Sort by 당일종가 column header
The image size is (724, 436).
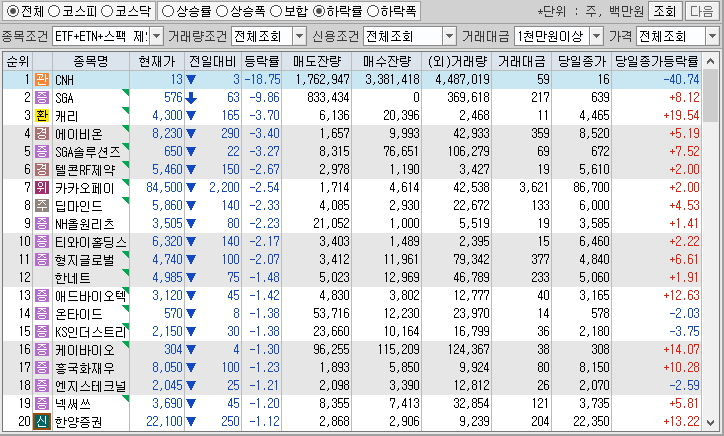point(581,61)
